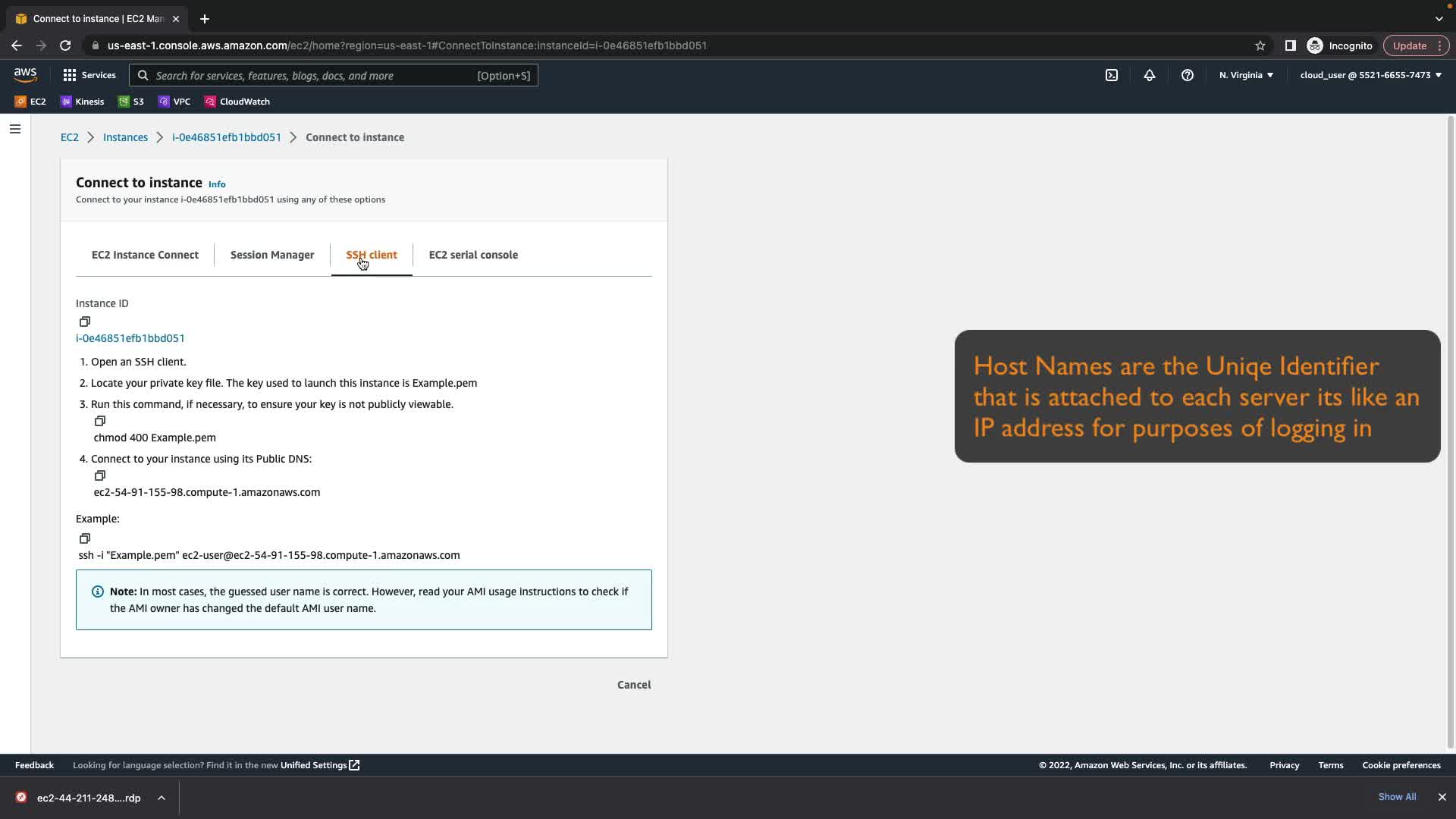The image size is (1456, 819).
Task: Expand the downloaded rdp file options
Action: tap(162, 798)
